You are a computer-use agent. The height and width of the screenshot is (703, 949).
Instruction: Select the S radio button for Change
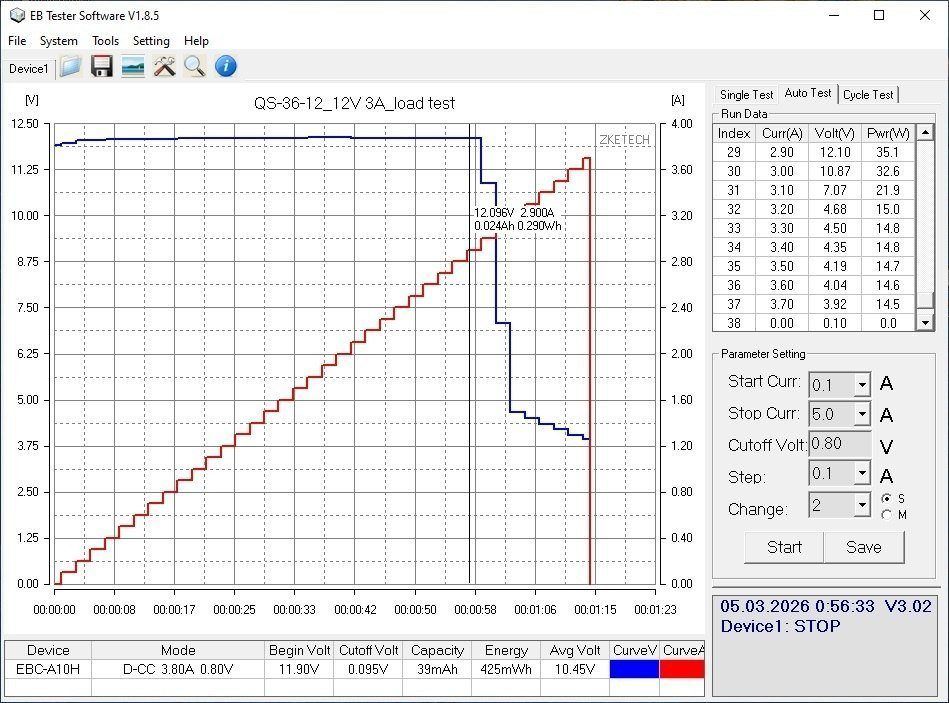click(x=886, y=498)
